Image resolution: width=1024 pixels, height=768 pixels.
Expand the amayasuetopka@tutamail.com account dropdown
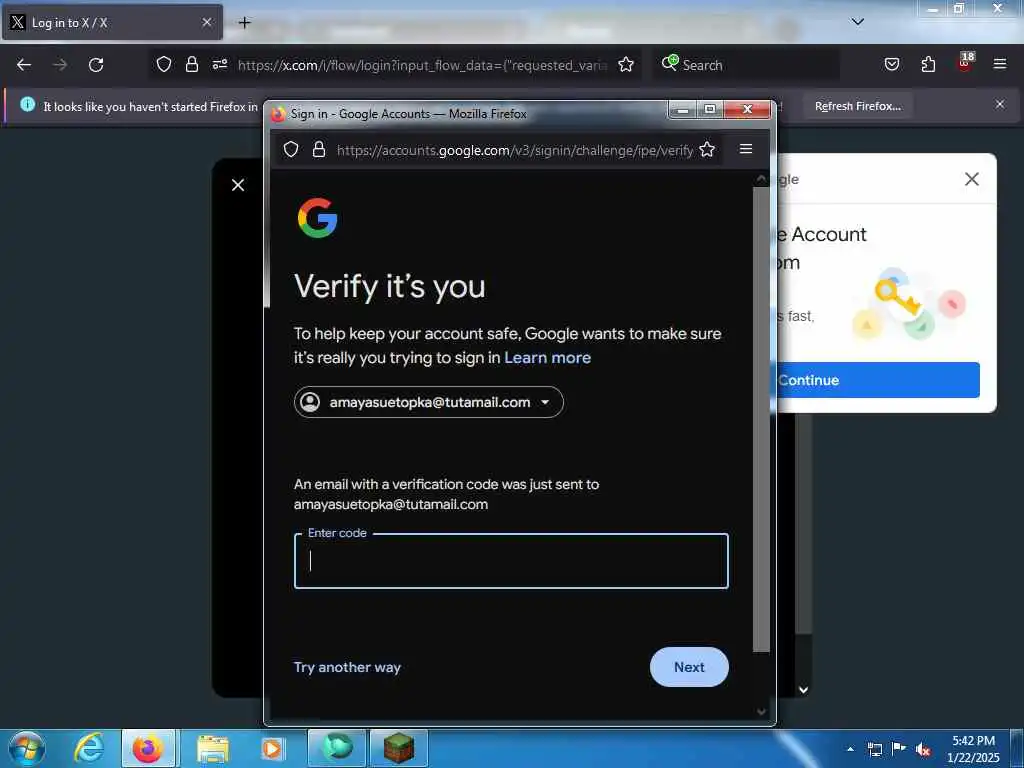pos(428,402)
